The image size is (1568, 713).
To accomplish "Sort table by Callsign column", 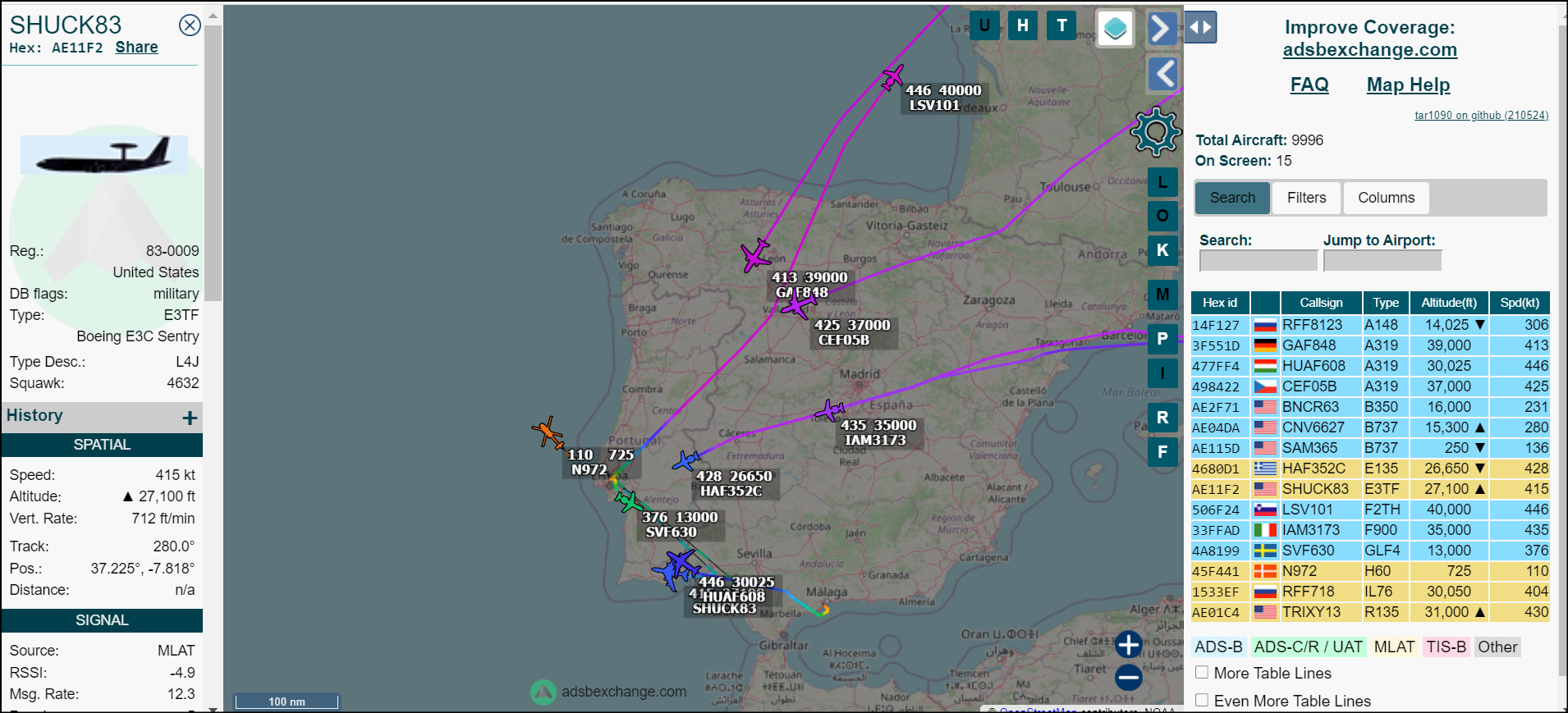I will 1321,303.
